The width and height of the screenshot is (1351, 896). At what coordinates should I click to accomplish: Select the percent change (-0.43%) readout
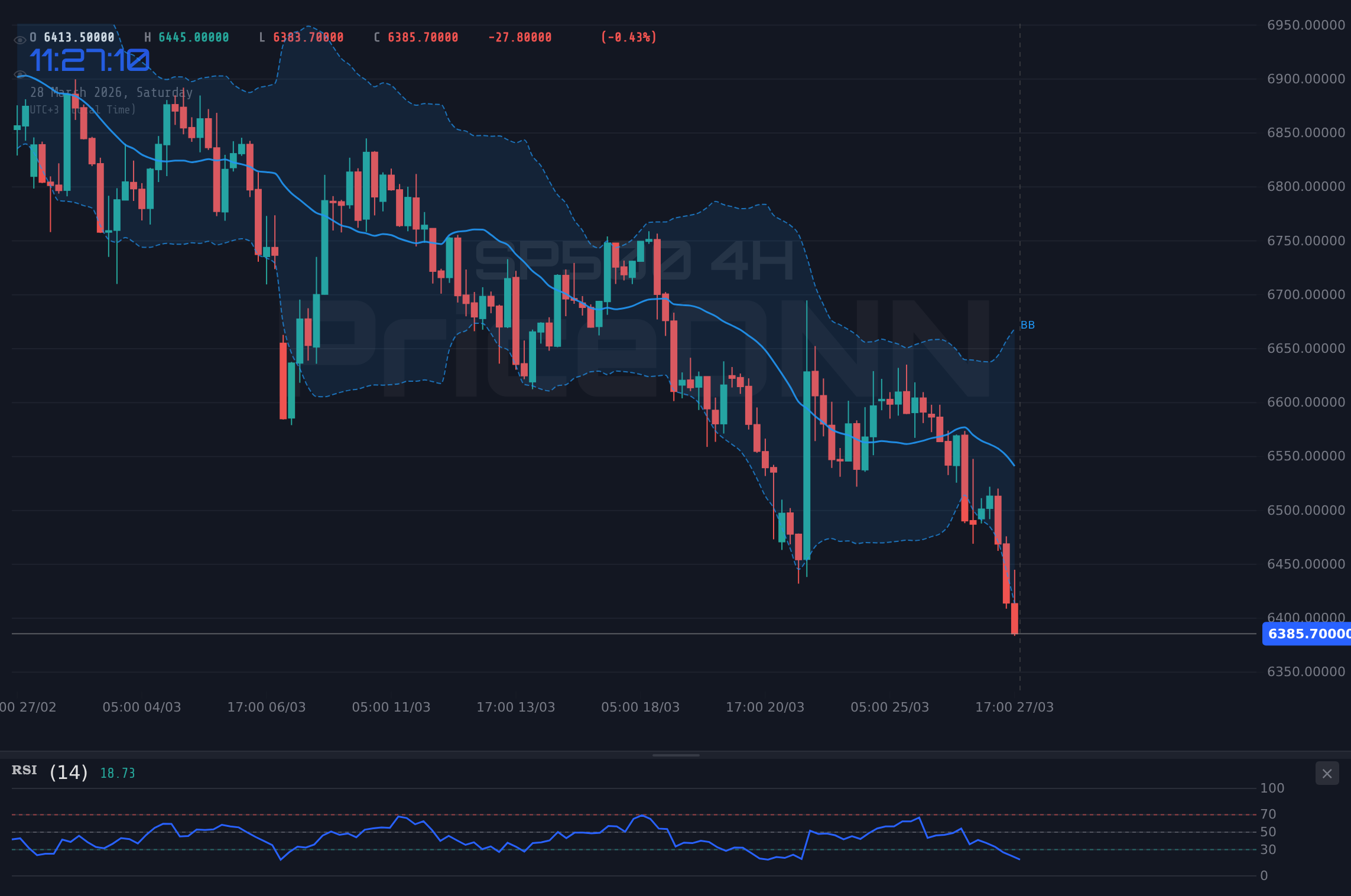(628, 37)
